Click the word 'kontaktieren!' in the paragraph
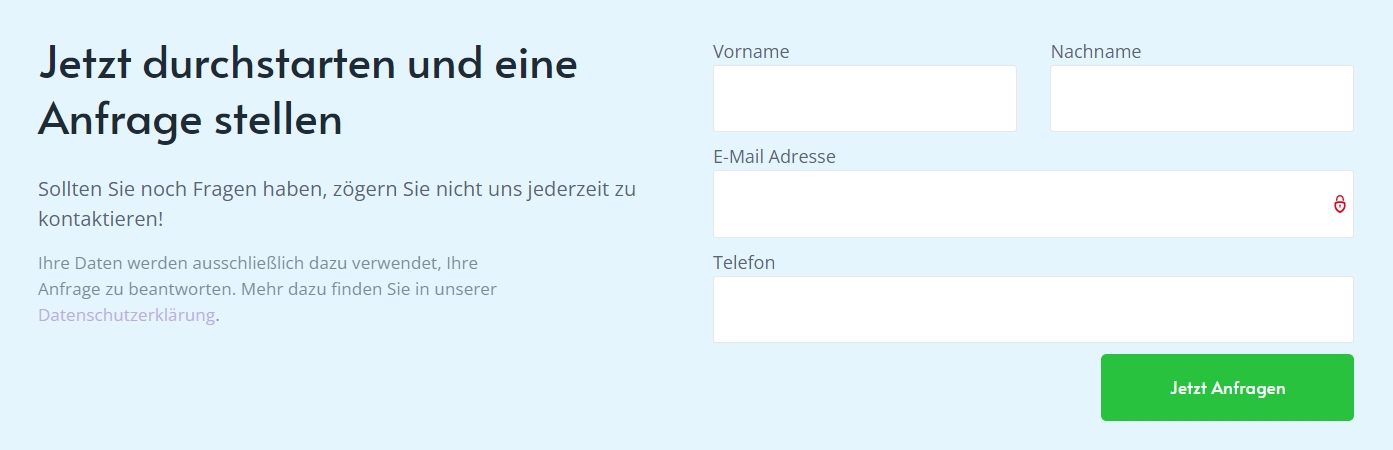The image size is (1393, 450). point(100,218)
